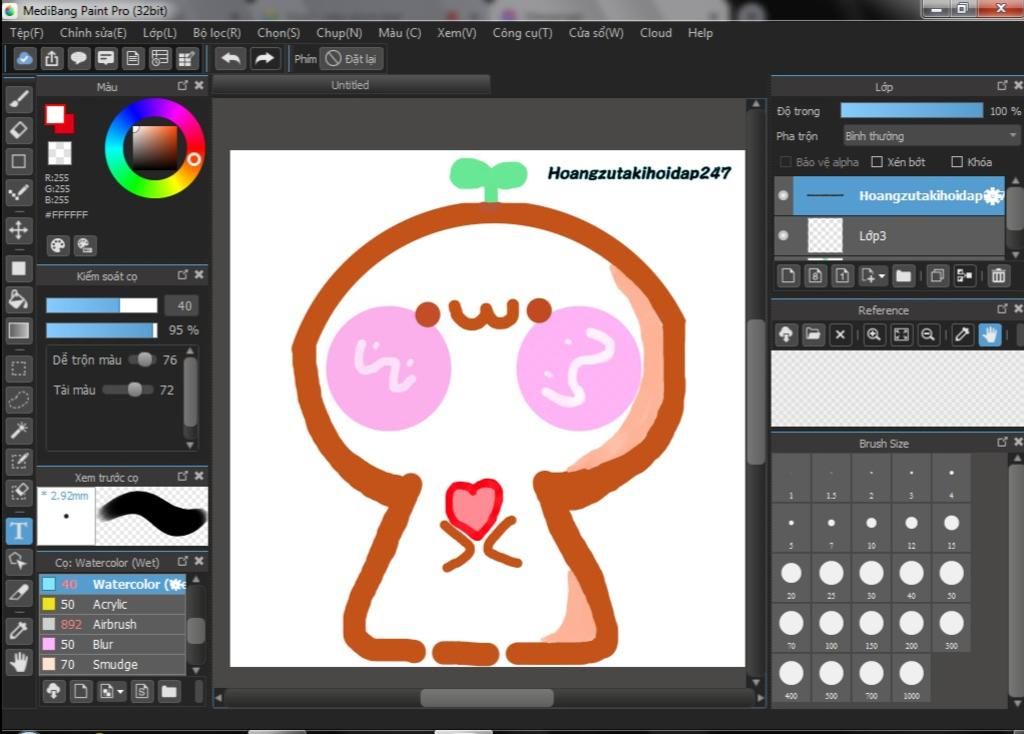This screenshot has width=1024, height=734.
Task: Zoom out on the Reference panel
Action: point(927,335)
